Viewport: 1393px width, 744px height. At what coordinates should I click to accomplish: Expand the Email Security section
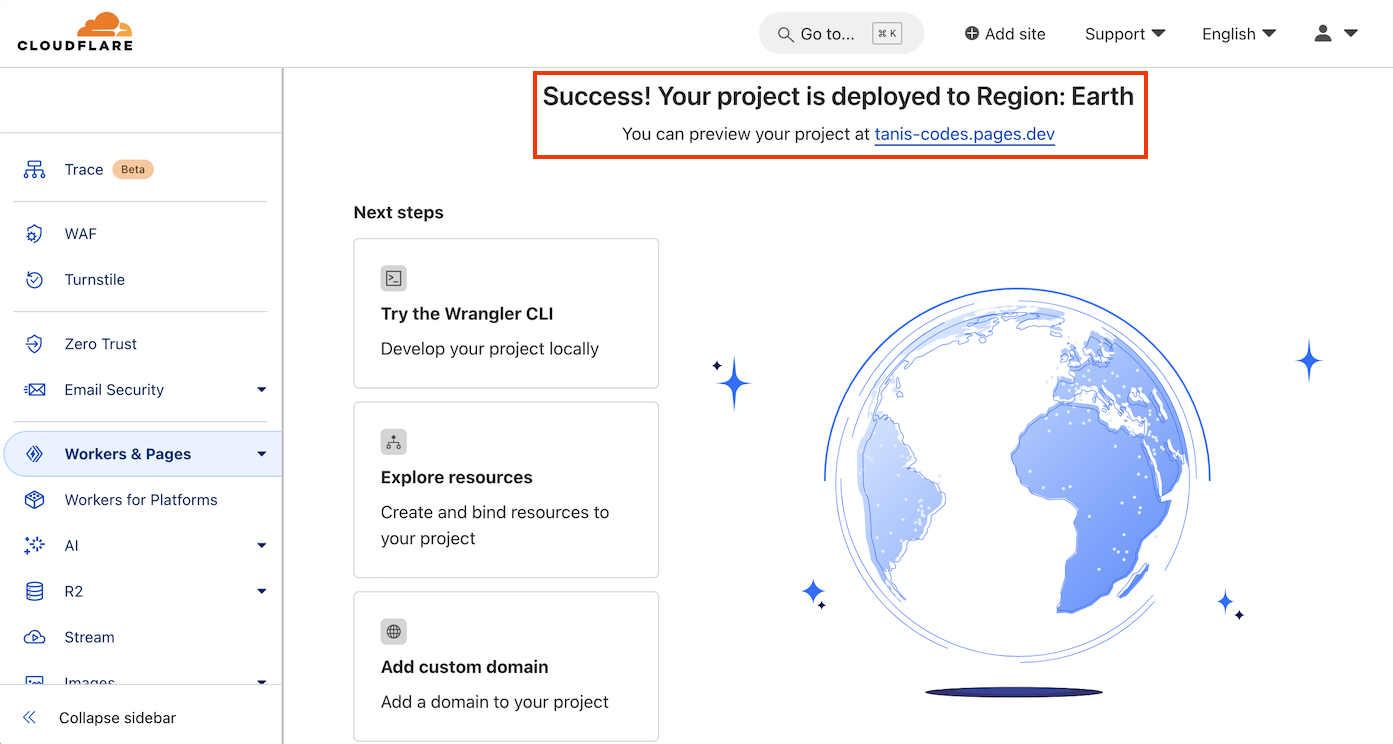pyautogui.click(x=261, y=389)
